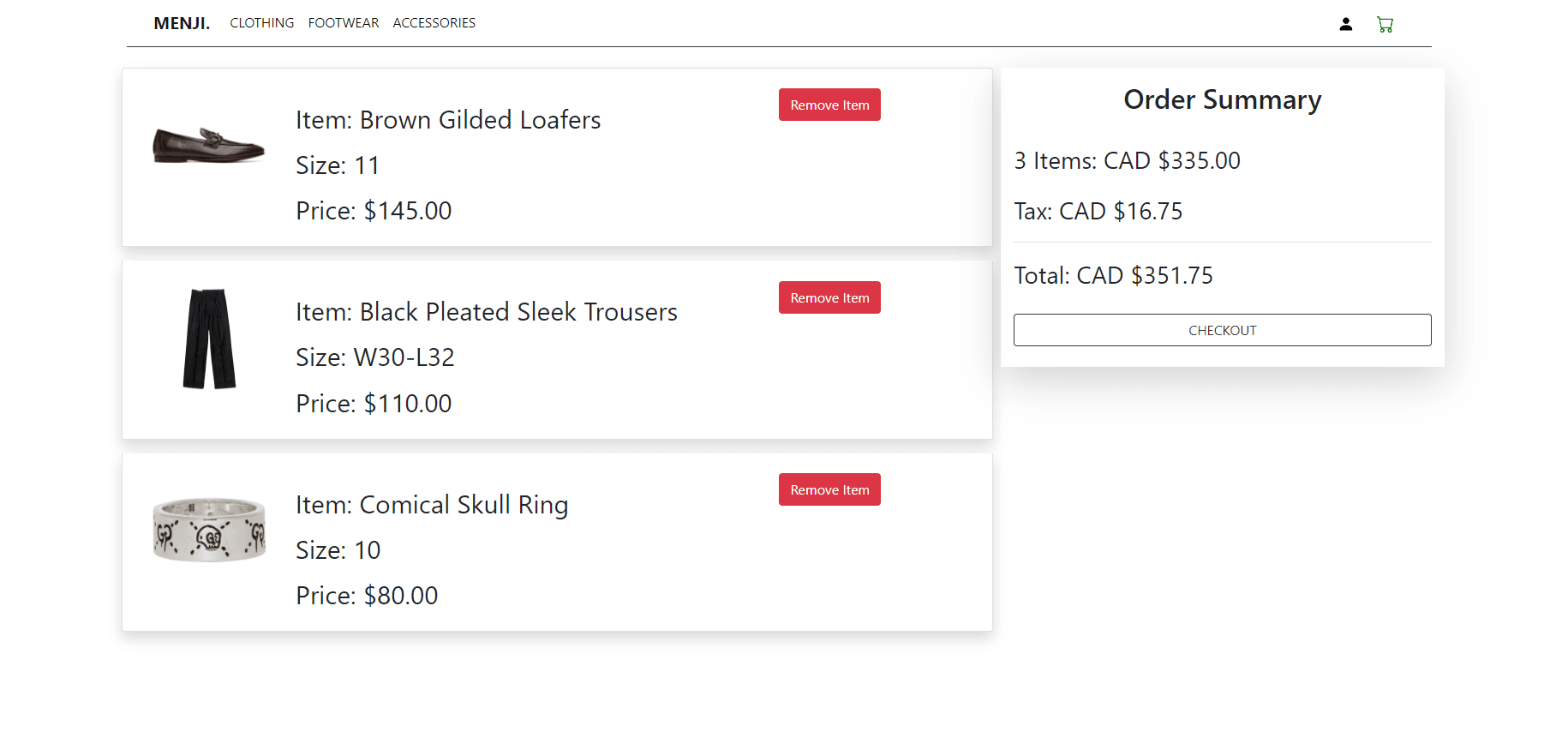
Task: Click the black trousers product image
Action: pos(209,339)
